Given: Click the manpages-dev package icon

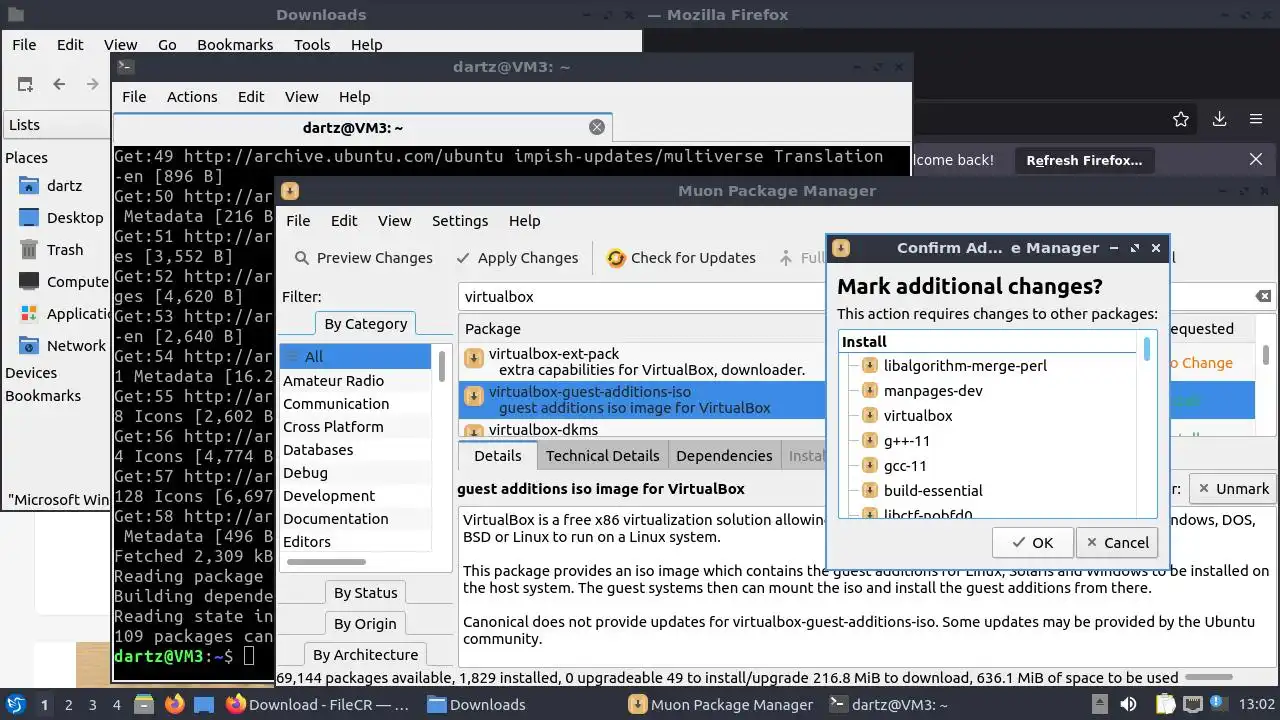Looking at the screenshot, I should (870, 391).
